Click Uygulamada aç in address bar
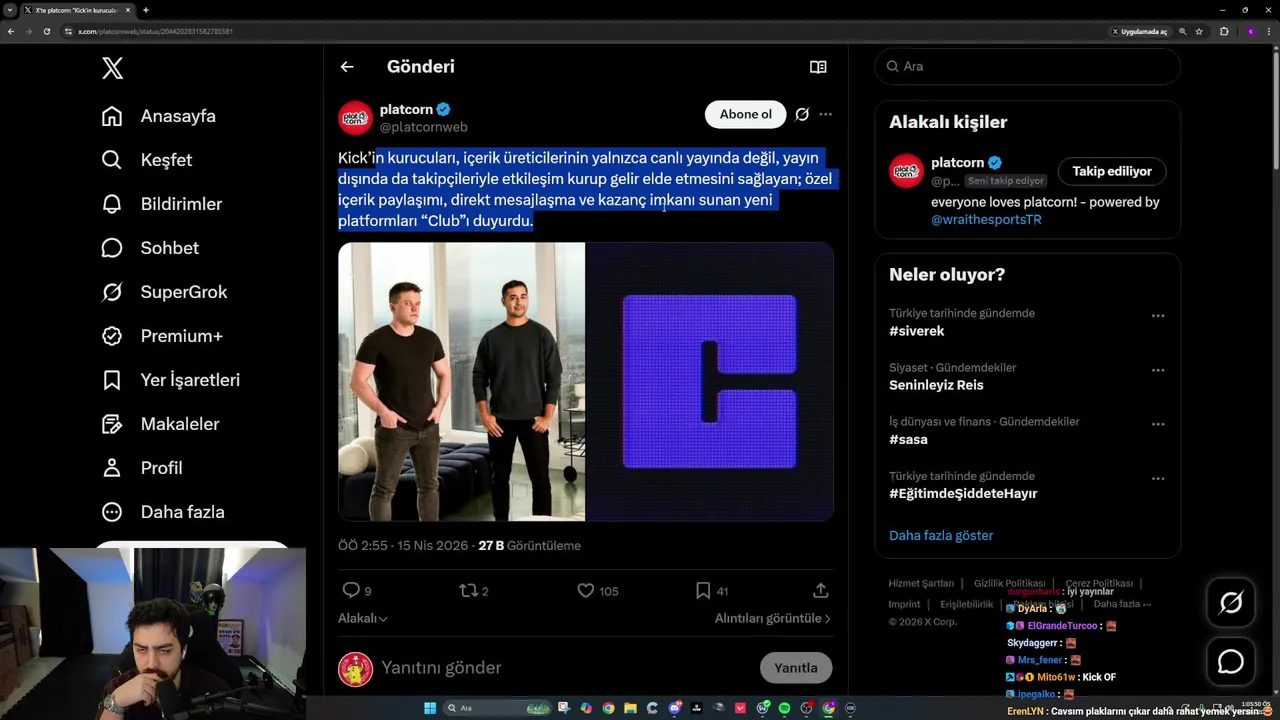This screenshot has width=1280, height=720. coord(1140,32)
